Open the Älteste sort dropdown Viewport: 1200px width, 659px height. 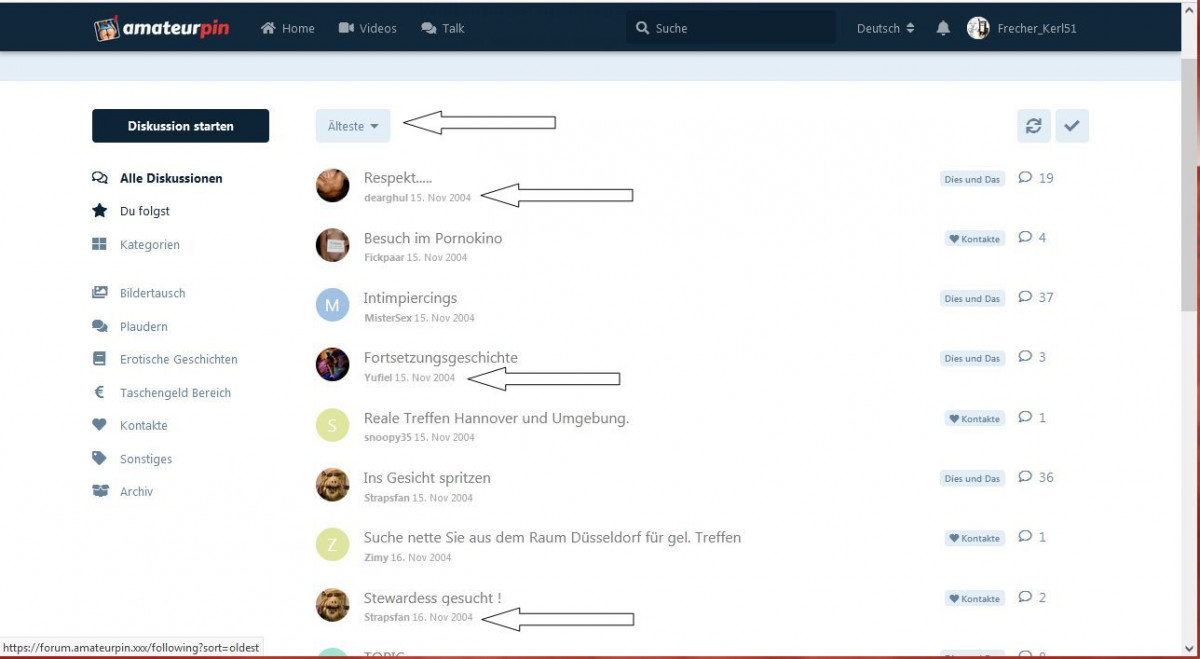pos(353,126)
